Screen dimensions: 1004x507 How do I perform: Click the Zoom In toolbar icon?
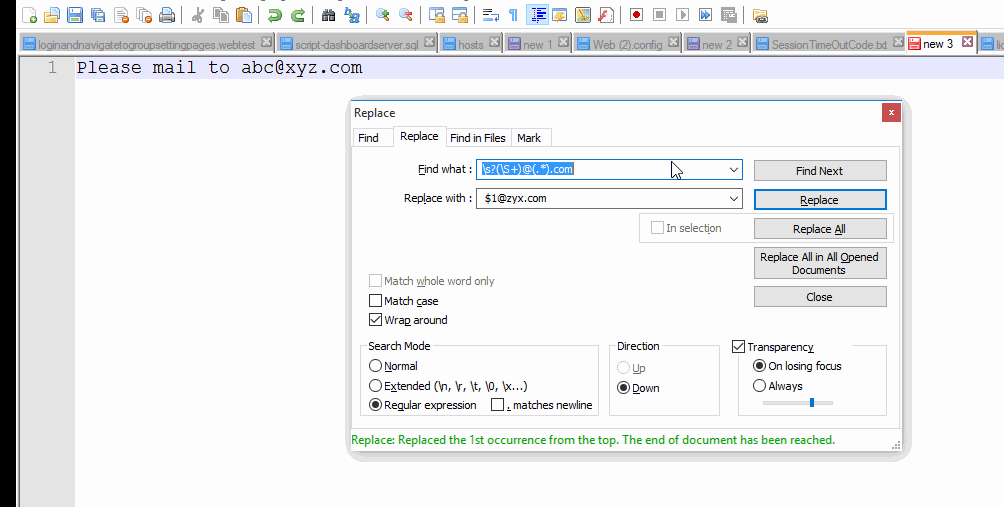pyautogui.click(x=382, y=15)
